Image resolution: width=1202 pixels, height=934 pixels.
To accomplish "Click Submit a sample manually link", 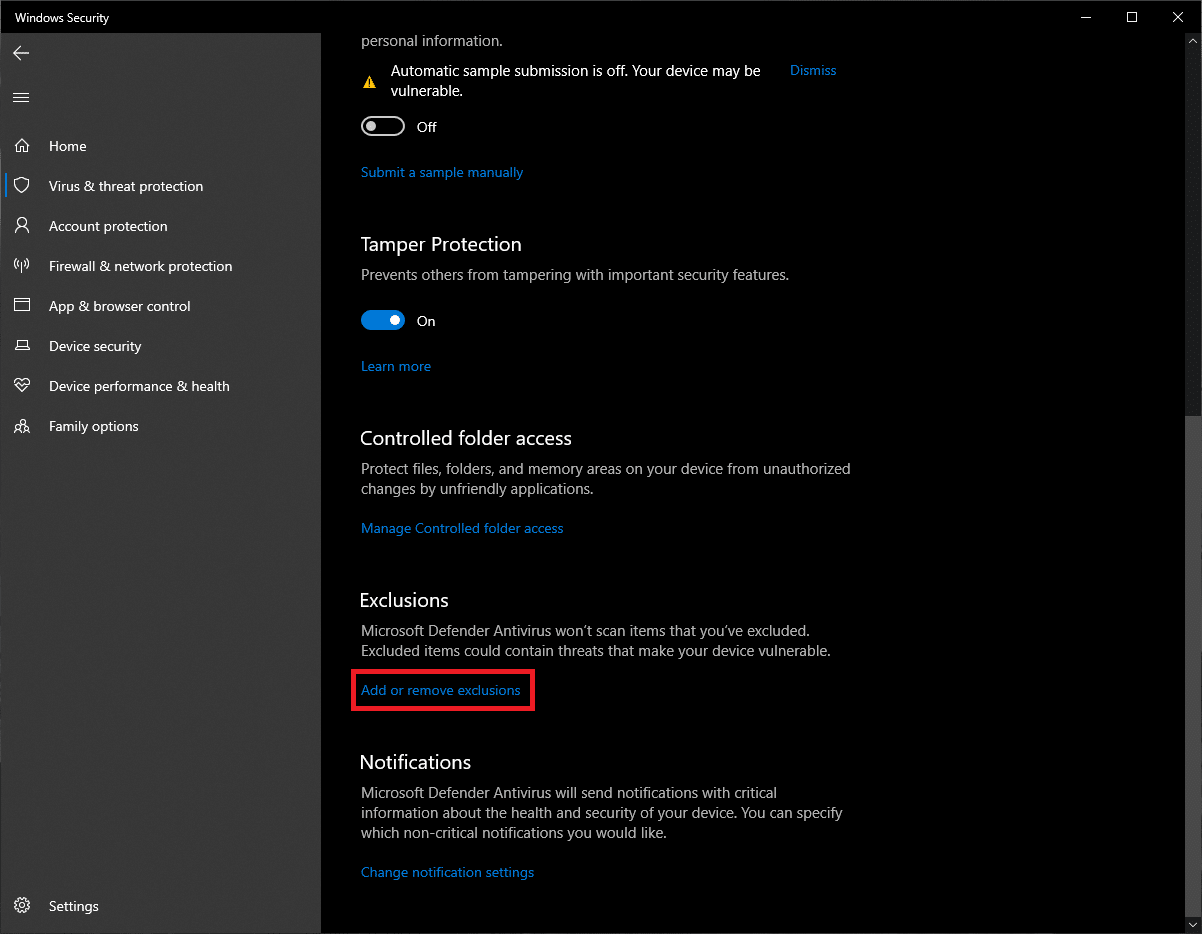I will click(x=442, y=173).
